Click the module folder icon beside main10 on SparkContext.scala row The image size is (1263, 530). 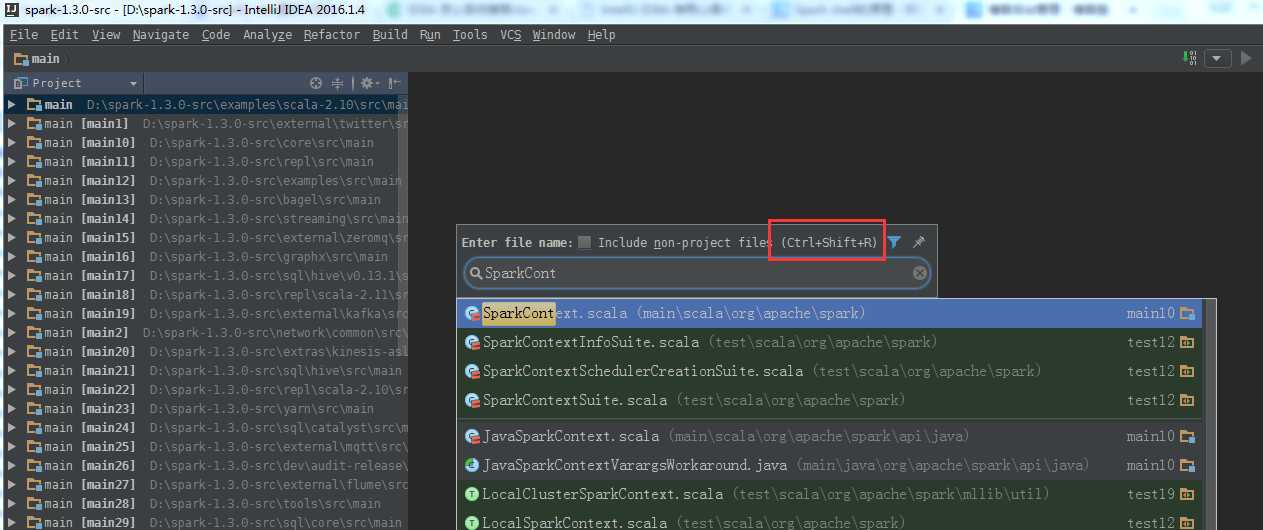coord(1188,313)
